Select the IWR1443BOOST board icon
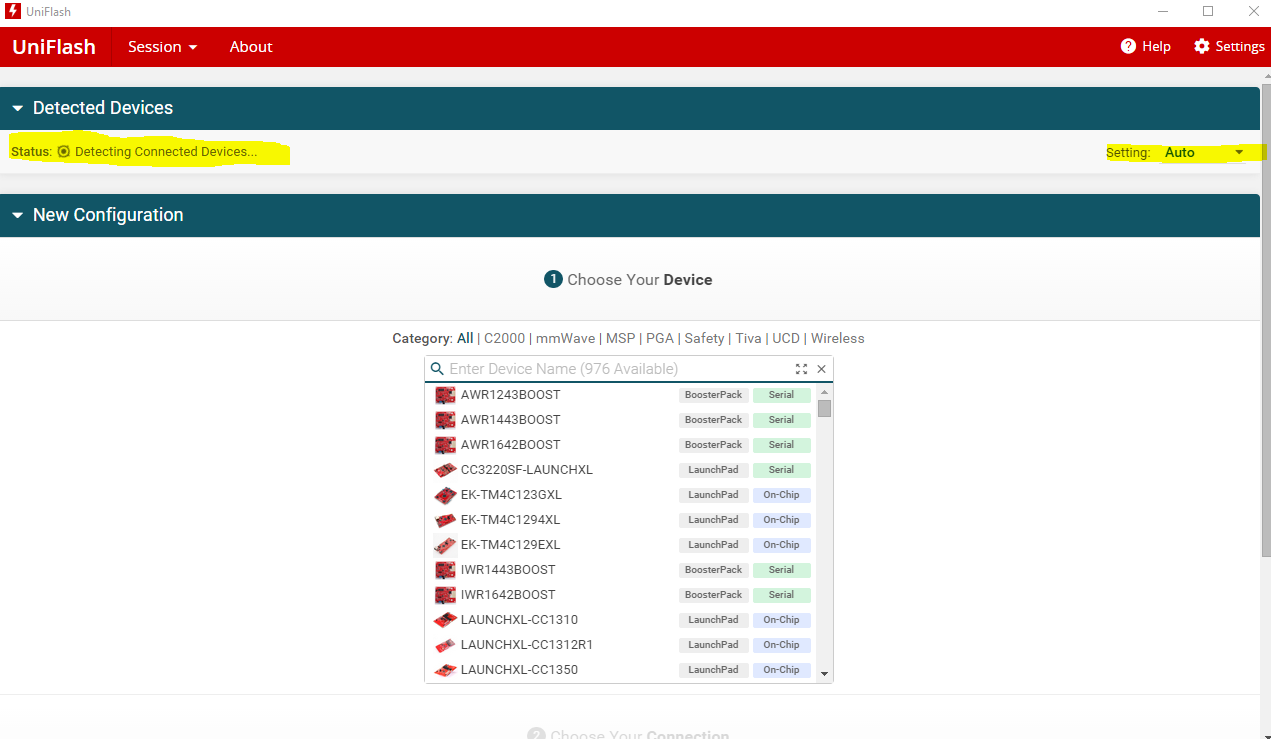Image resolution: width=1271 pixels, height=739 pixels. click(445, 570)
